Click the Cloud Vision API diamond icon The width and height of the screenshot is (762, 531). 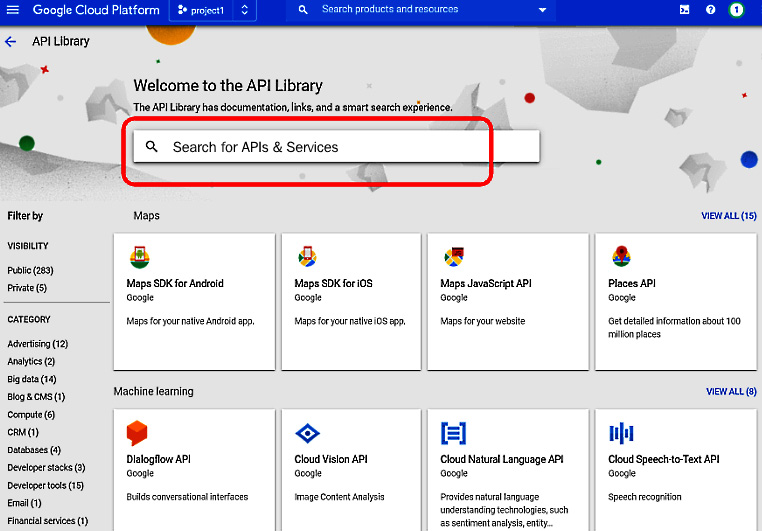pos(307,433)
